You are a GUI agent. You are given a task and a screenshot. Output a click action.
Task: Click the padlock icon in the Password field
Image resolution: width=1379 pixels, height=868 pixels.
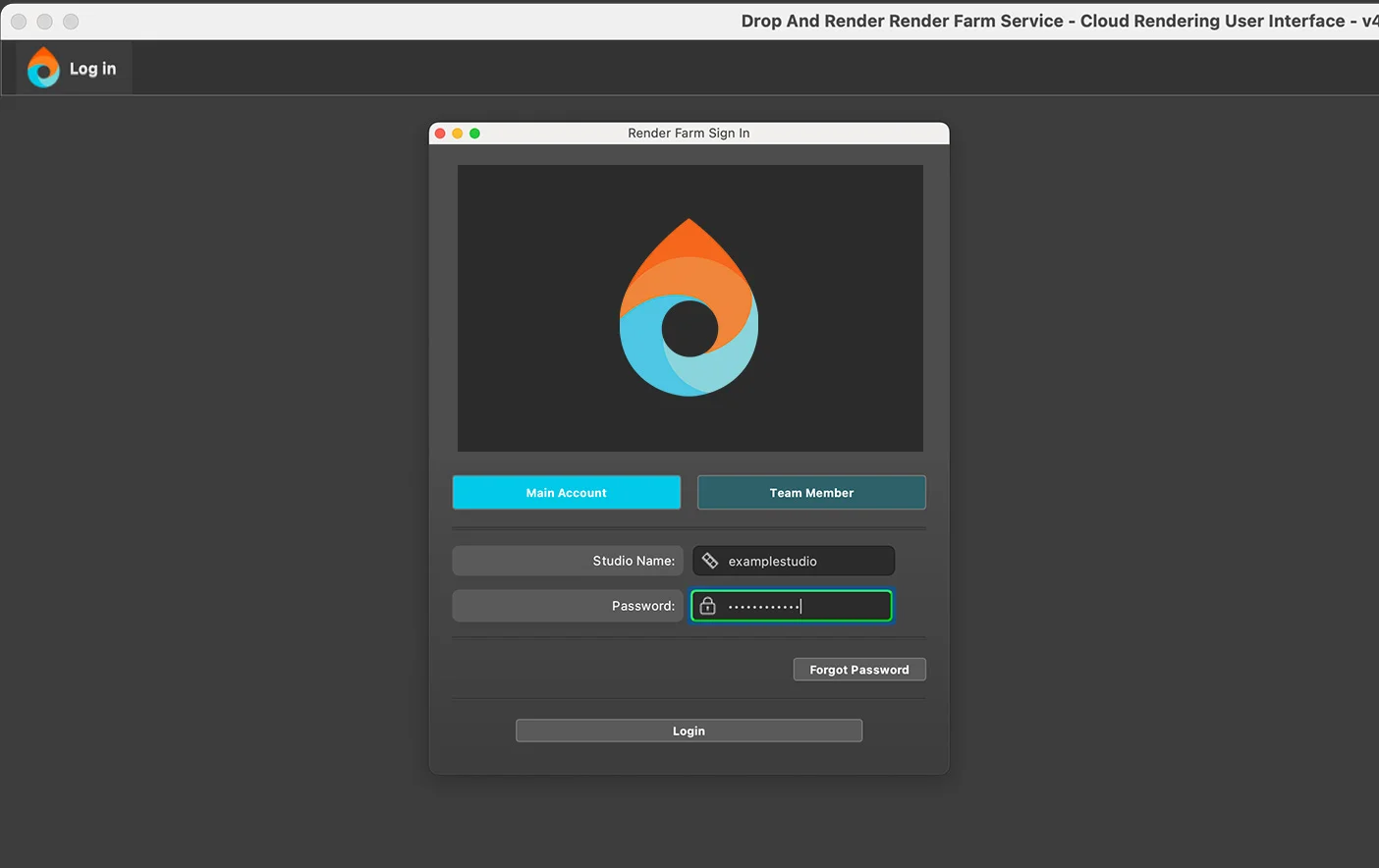tap(707, 606)
